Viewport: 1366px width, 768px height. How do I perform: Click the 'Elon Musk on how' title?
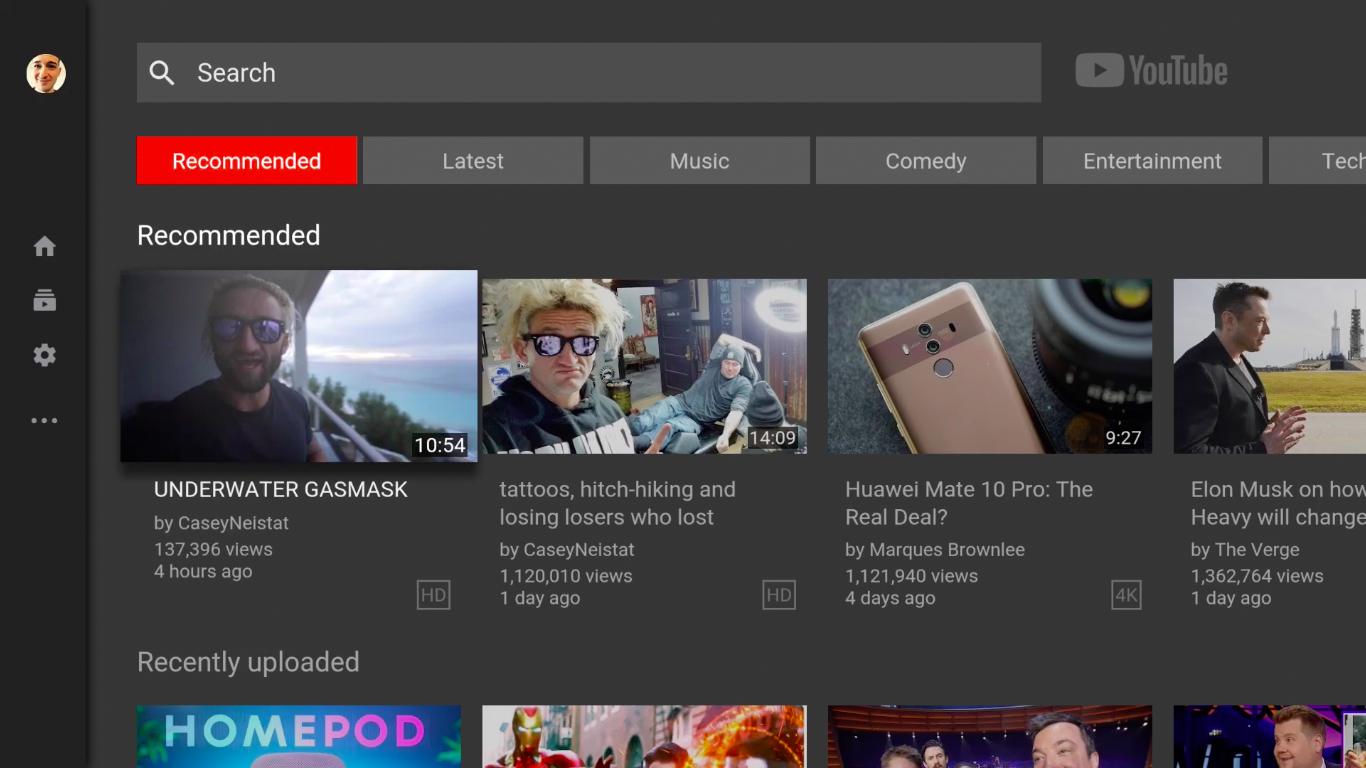[1278, 503]
